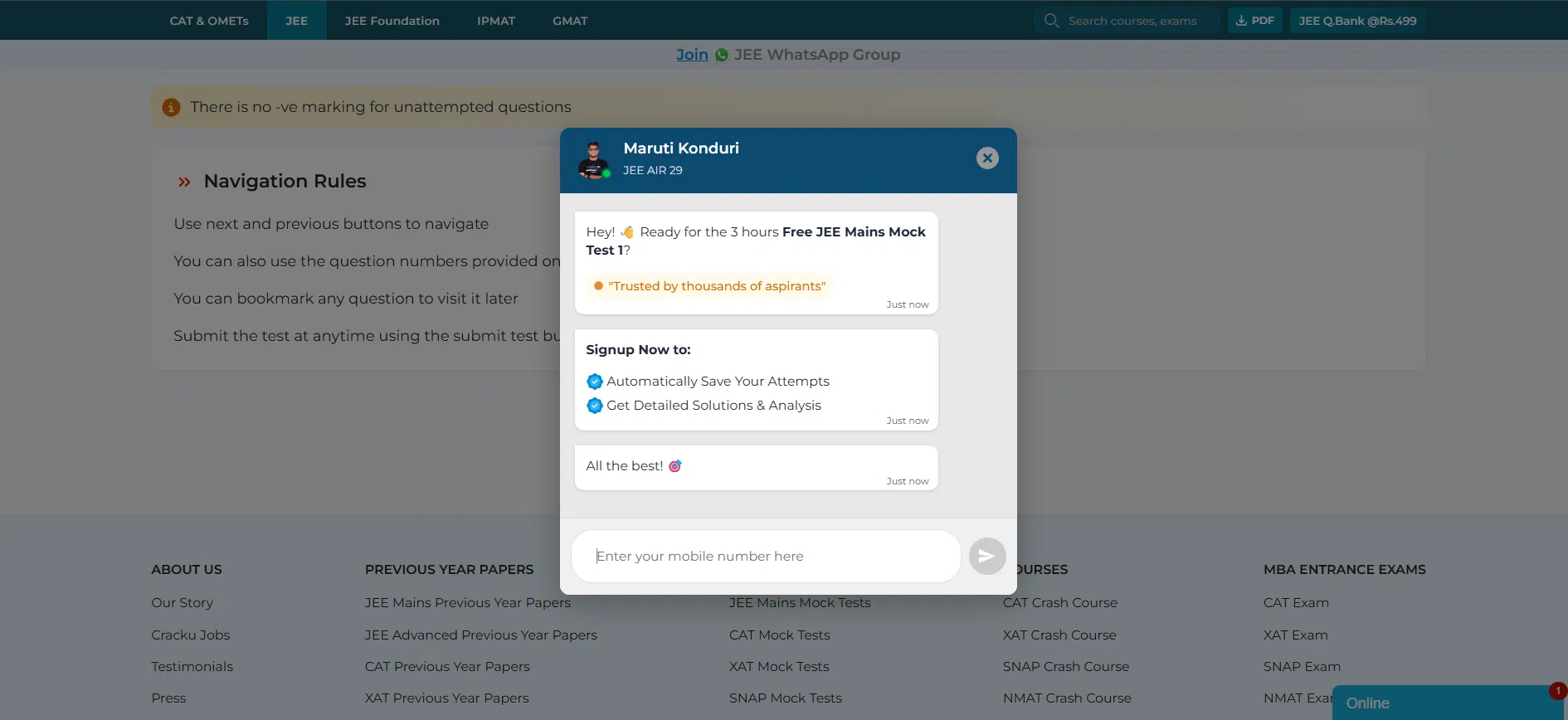Select the JEE tab
Image resolution: width=1568 pixels, height=720 pixels.
pos(297,21)
